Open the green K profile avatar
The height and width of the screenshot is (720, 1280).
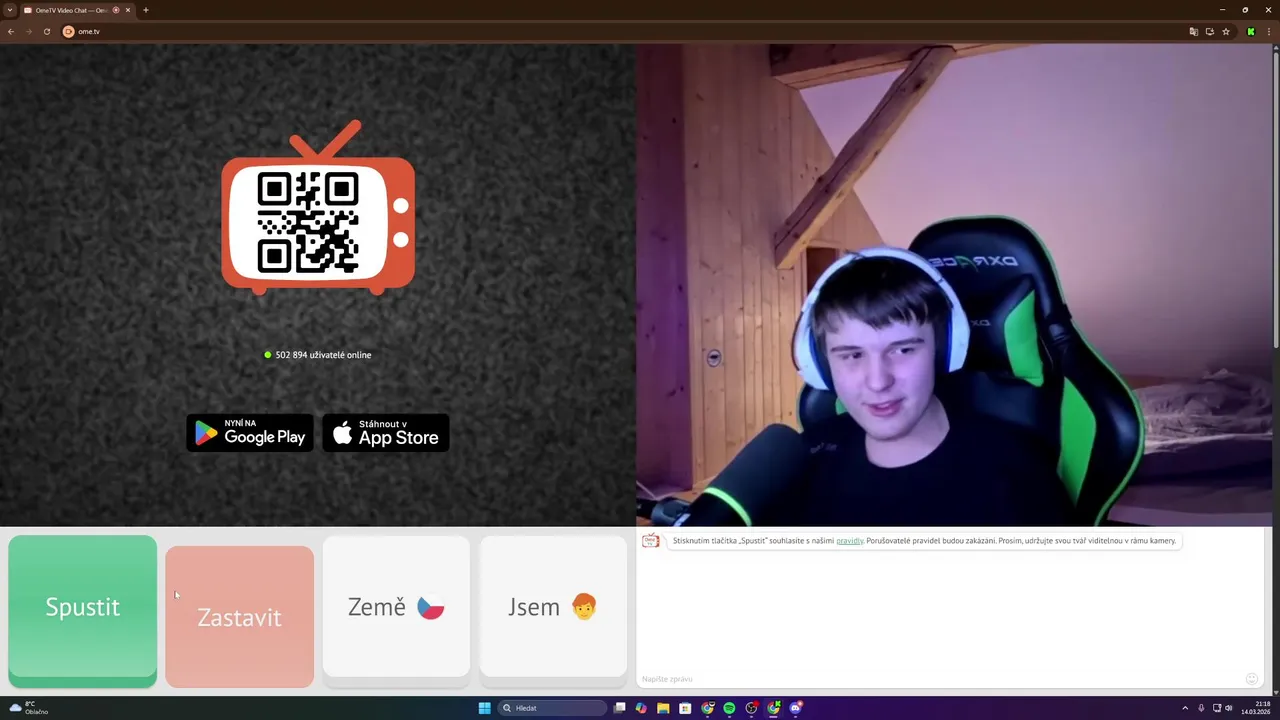coord(1251,31)
